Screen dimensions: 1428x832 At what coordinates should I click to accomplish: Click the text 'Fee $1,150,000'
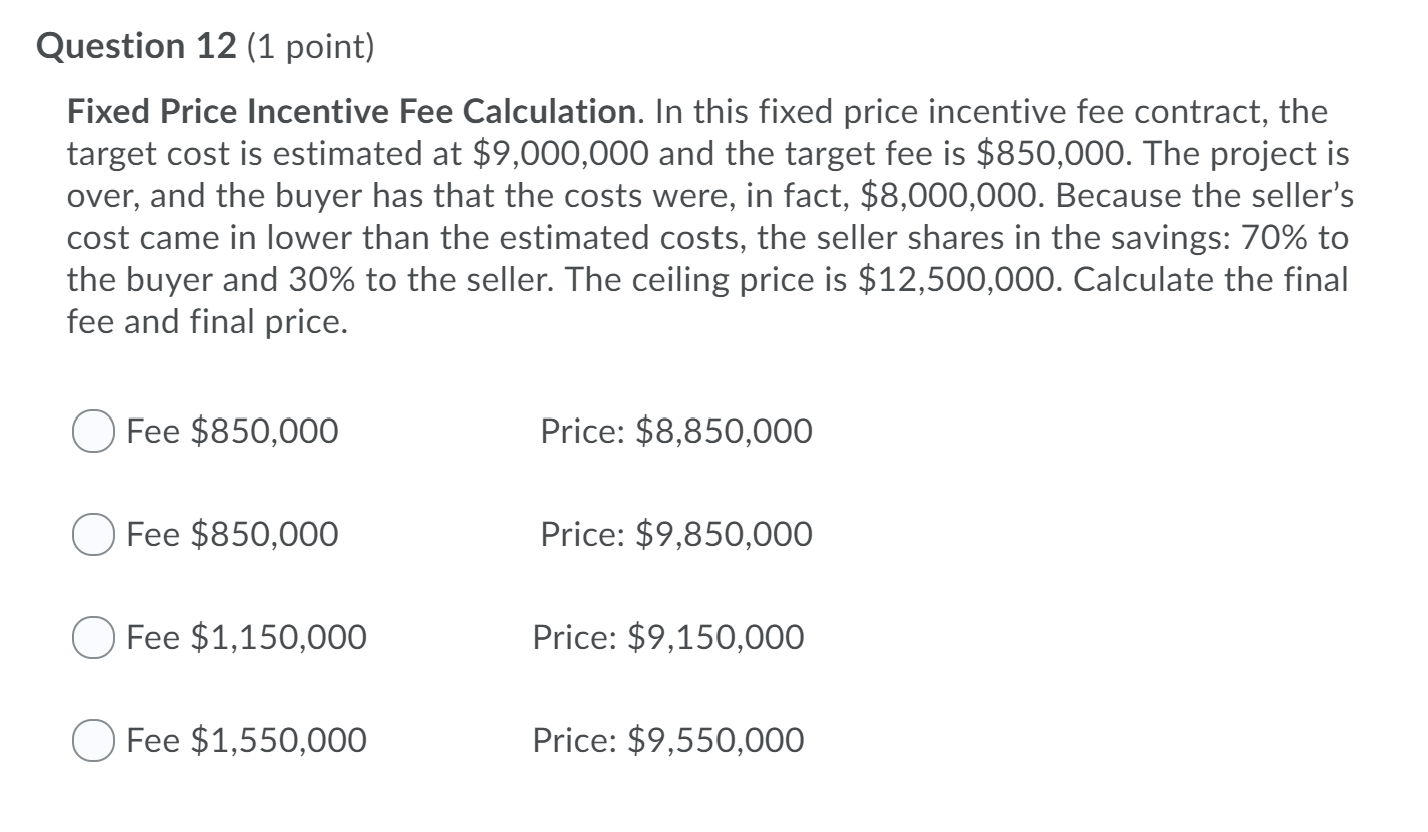point(245,637)
